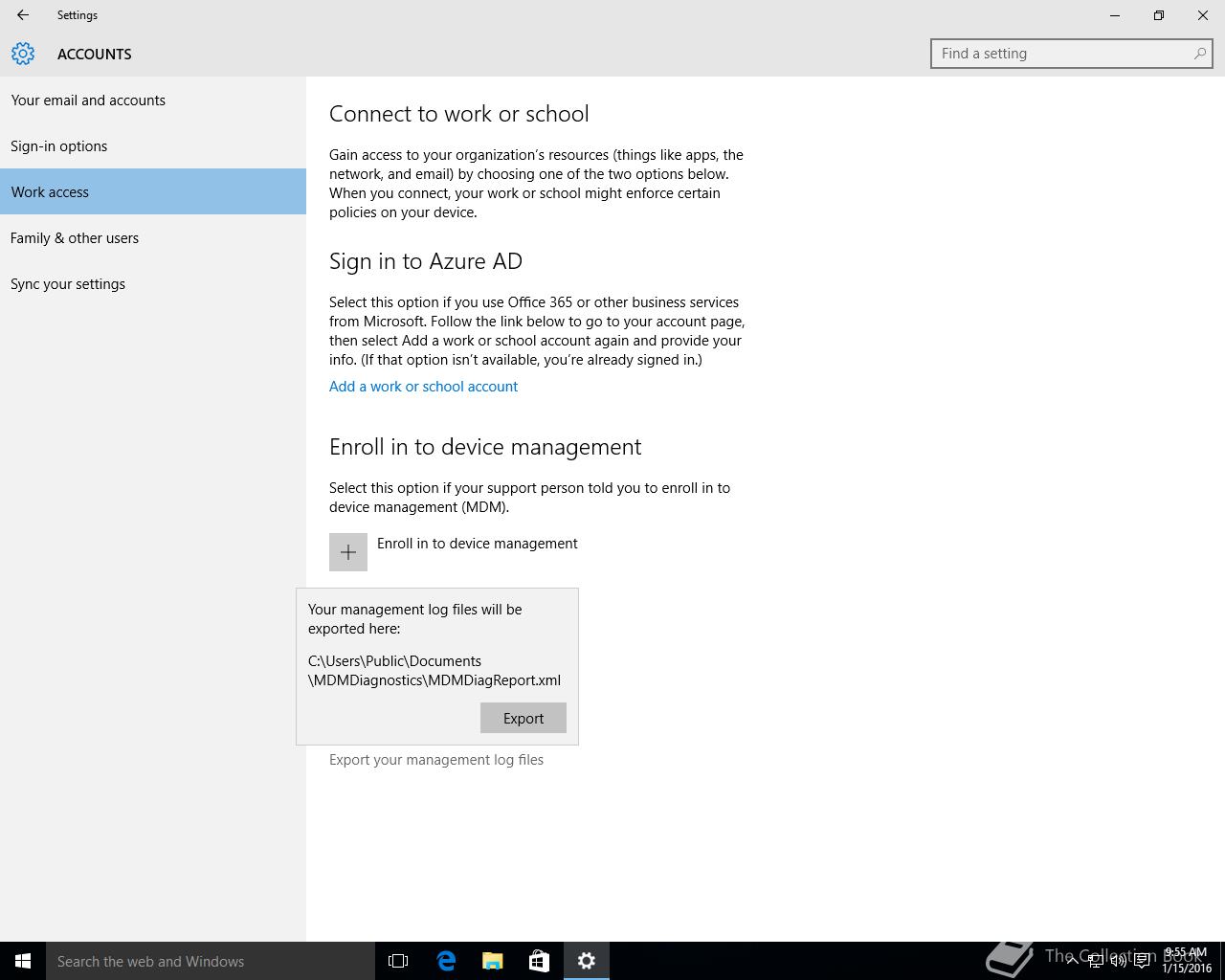Click the Sign in to Azure AD heading
The image size is (1225, 980).
tap(426, 261)
